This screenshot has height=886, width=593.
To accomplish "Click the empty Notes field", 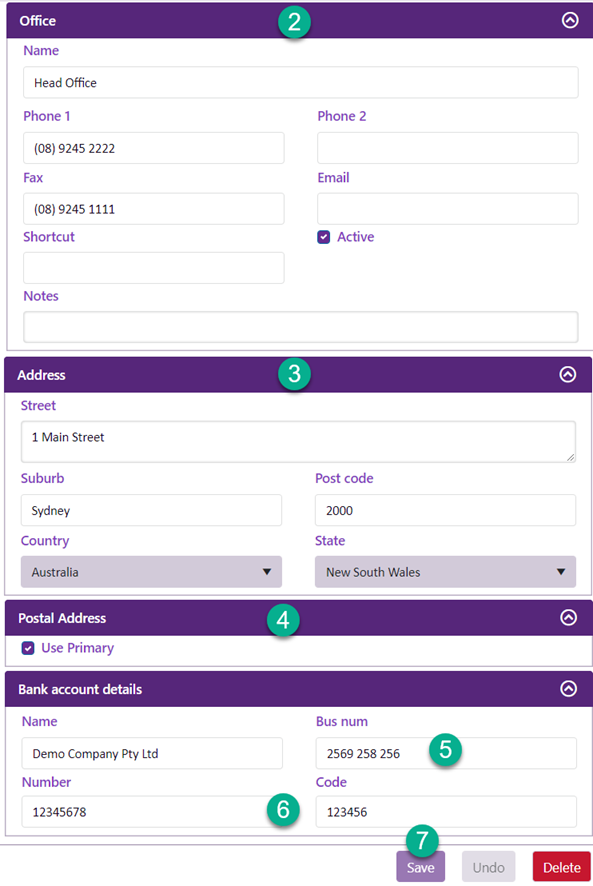I will click(301, 327).
